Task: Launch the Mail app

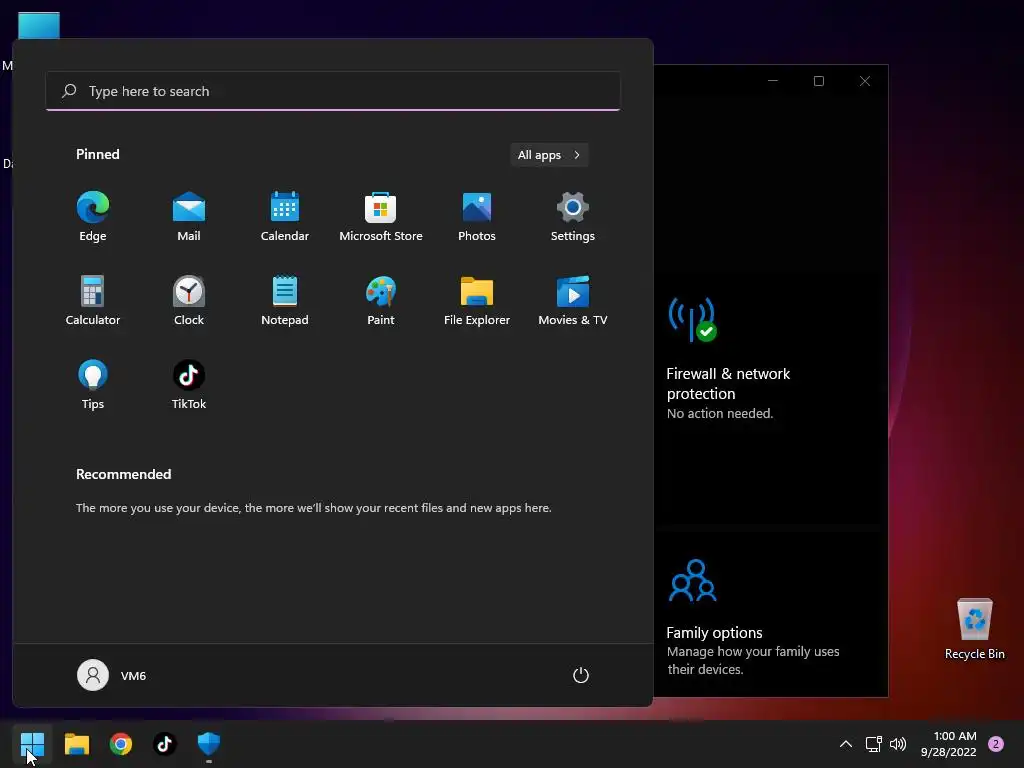Action: coord(189,217)
